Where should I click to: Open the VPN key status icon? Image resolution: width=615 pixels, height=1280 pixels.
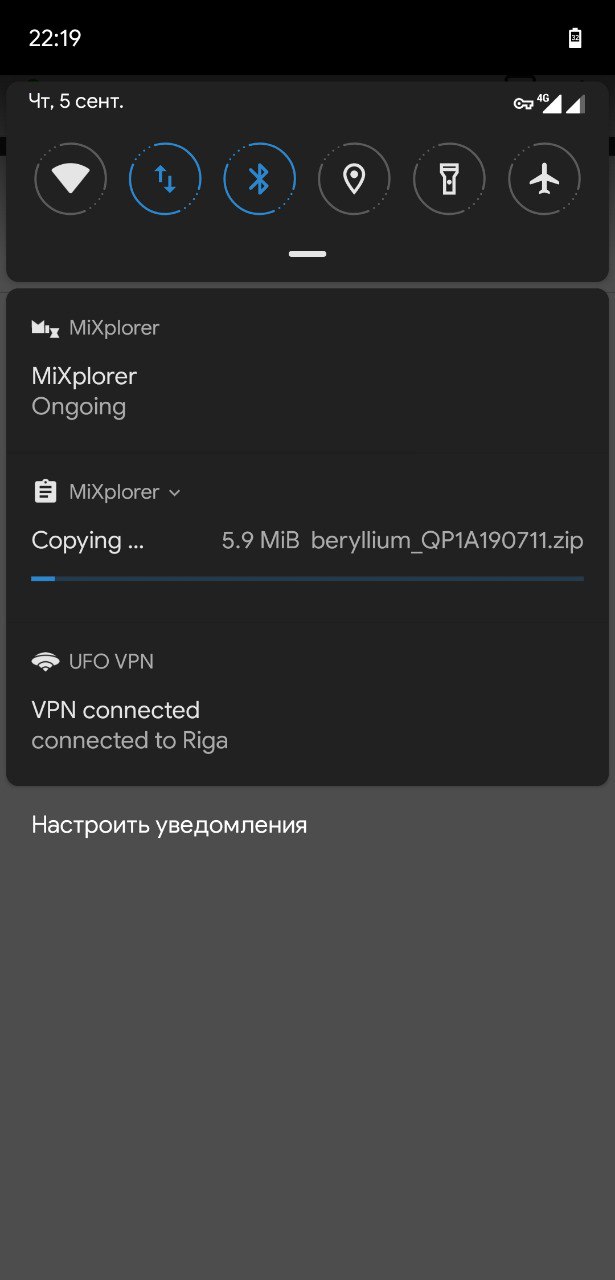[x=523, y=103]
